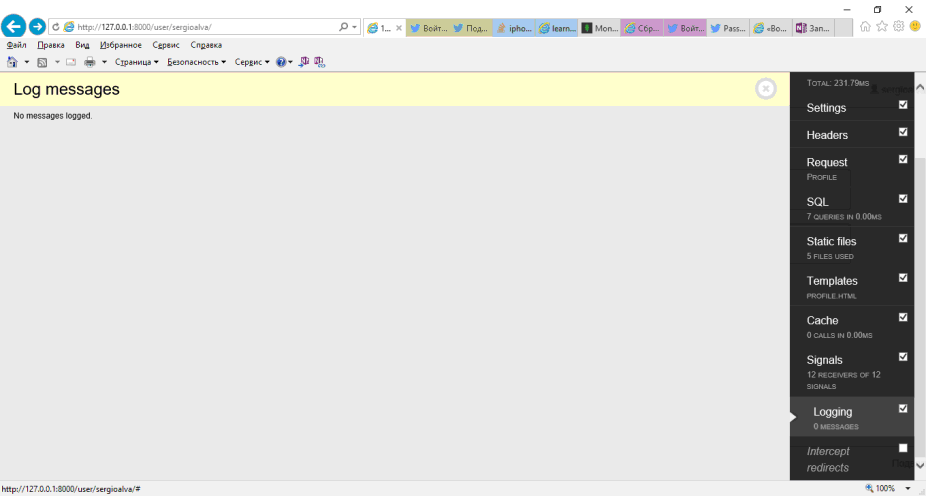Image resolution: width=926 pixels, height=496 pixels.
Task: Open the Headers debug panel
Action: coord(827,135)
